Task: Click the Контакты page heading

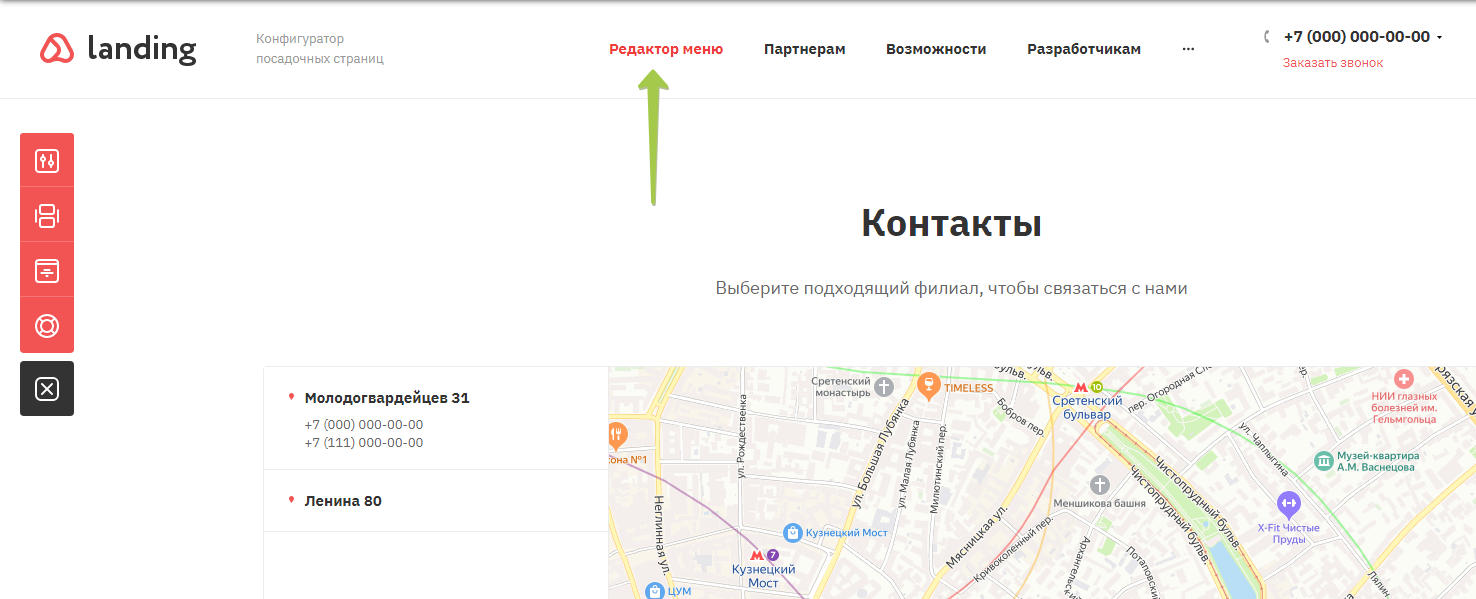Action: 952,224
